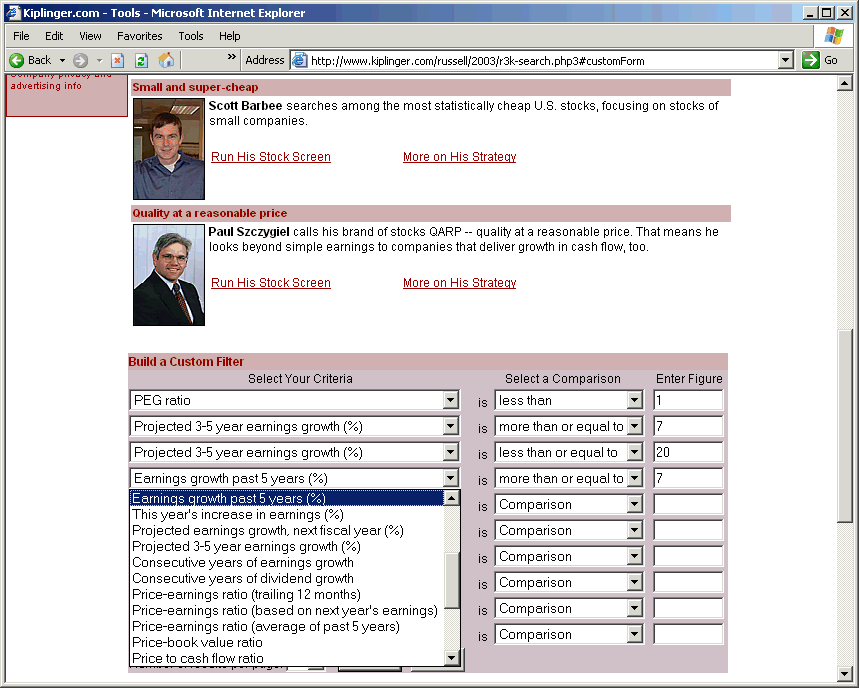Image resolution: width=859 pixels, height=688 pixels.
Task: Click the Forward arrow icon
Action: tap(80, 60)
